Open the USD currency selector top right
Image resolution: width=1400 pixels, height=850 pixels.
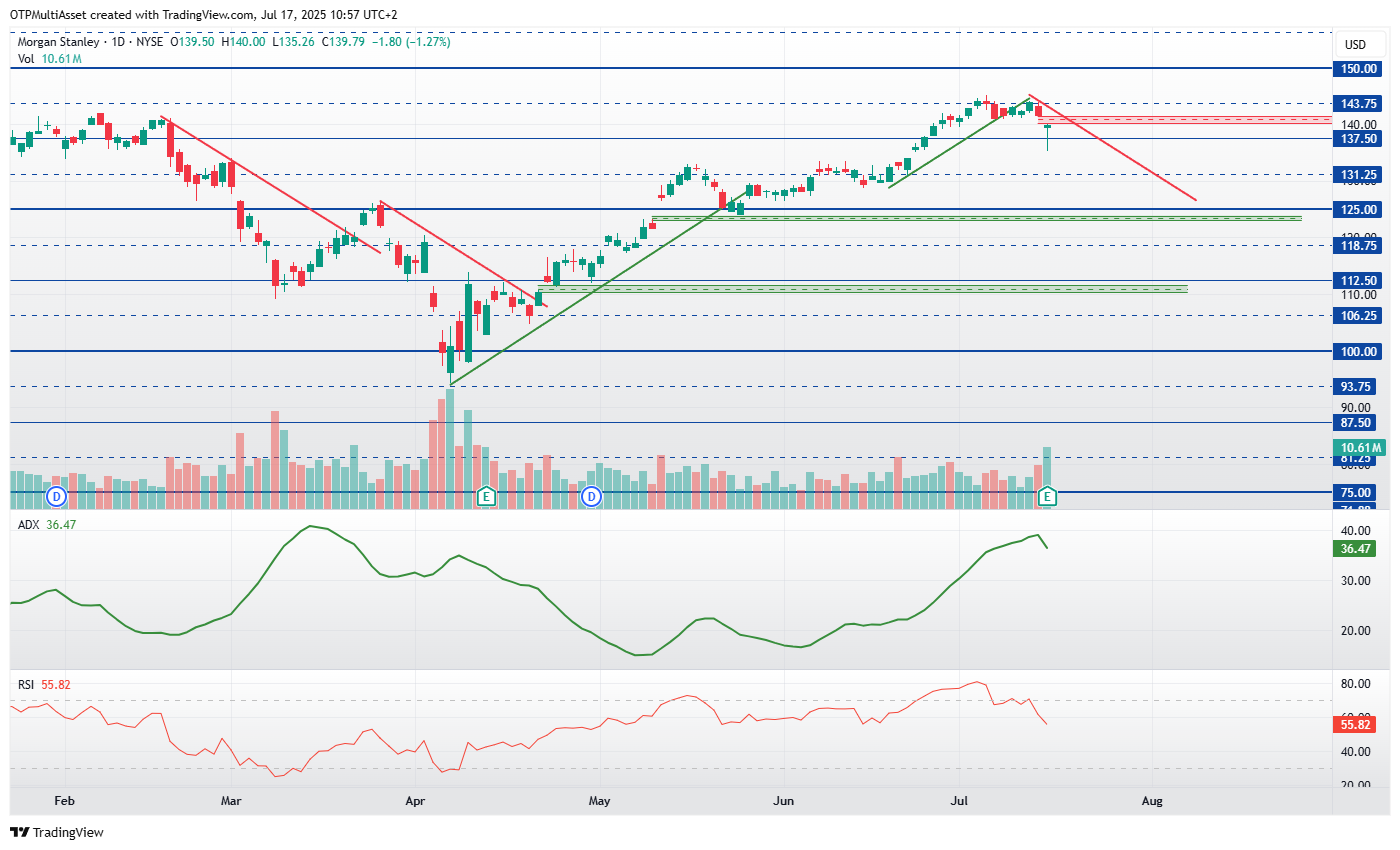coord(1358,44)
